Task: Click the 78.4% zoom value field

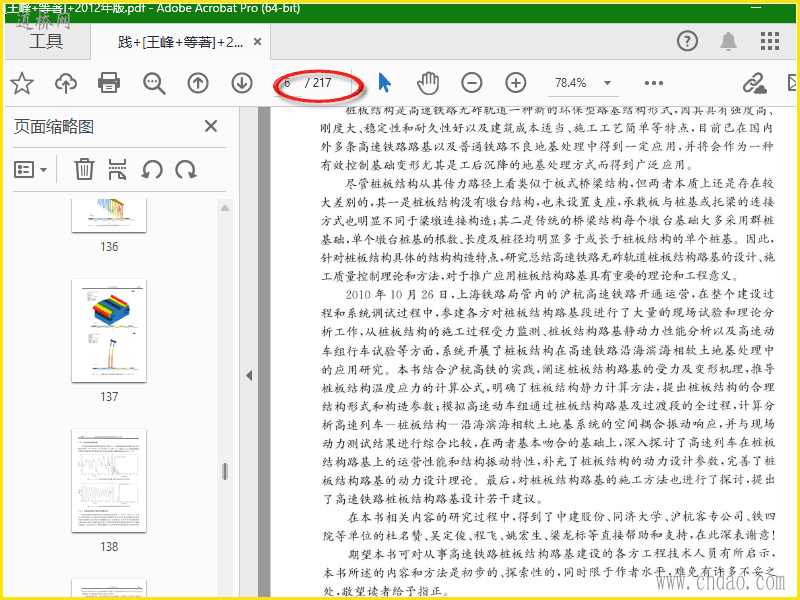Action: pos(570,83)
